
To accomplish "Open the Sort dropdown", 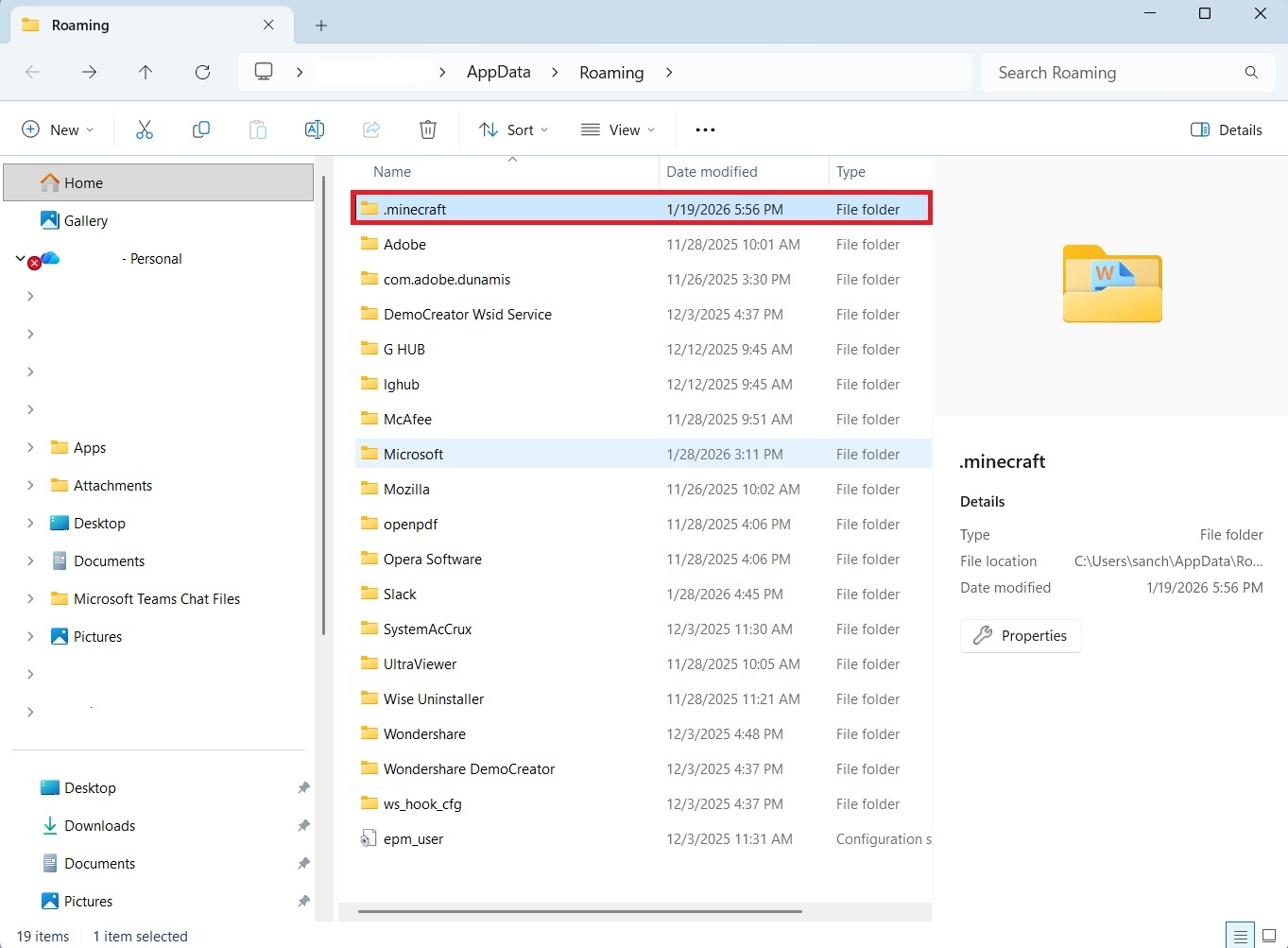I will coord(513,129).
